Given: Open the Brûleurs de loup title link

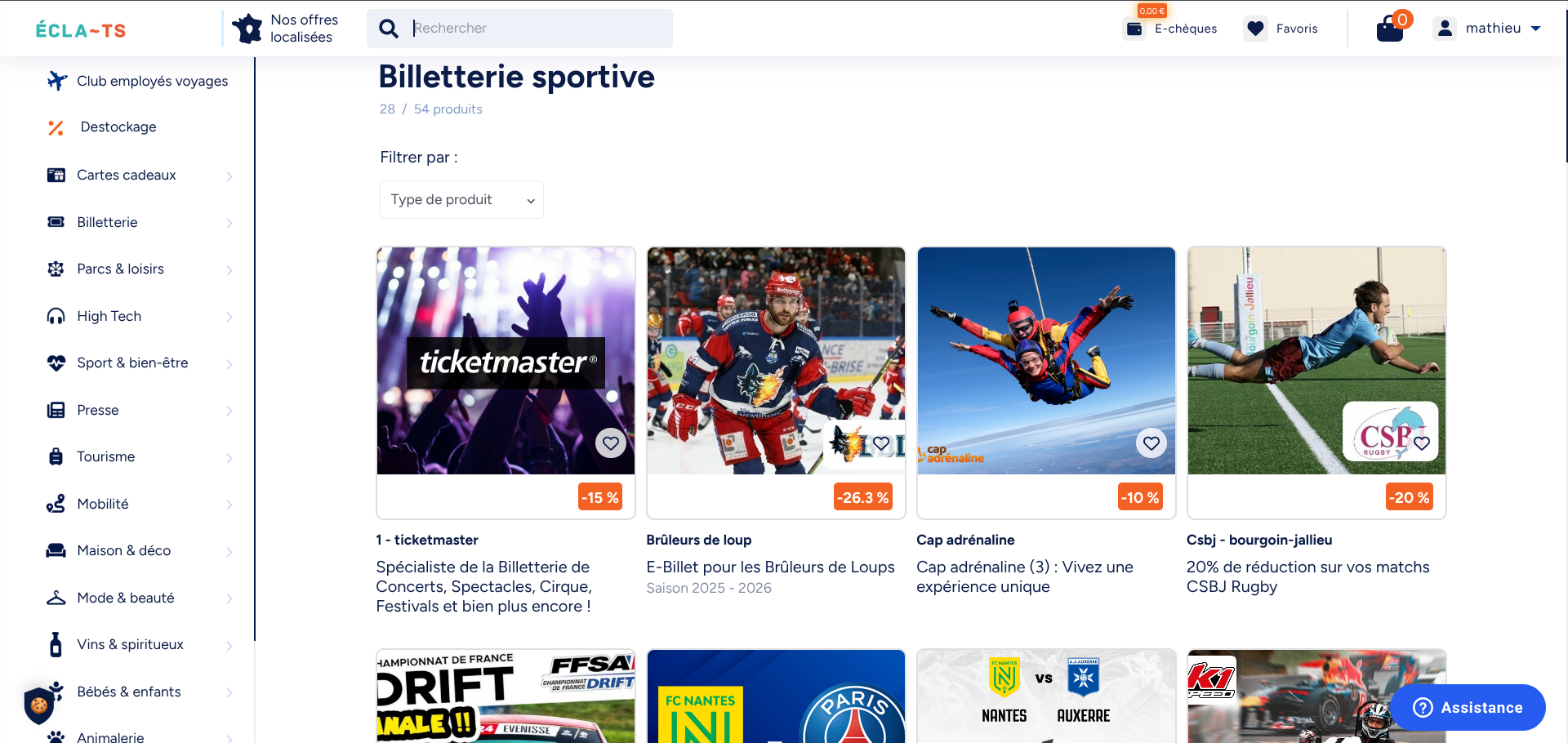Looking at the screenshot, I should pyautogui.click(x=698, y=540).
